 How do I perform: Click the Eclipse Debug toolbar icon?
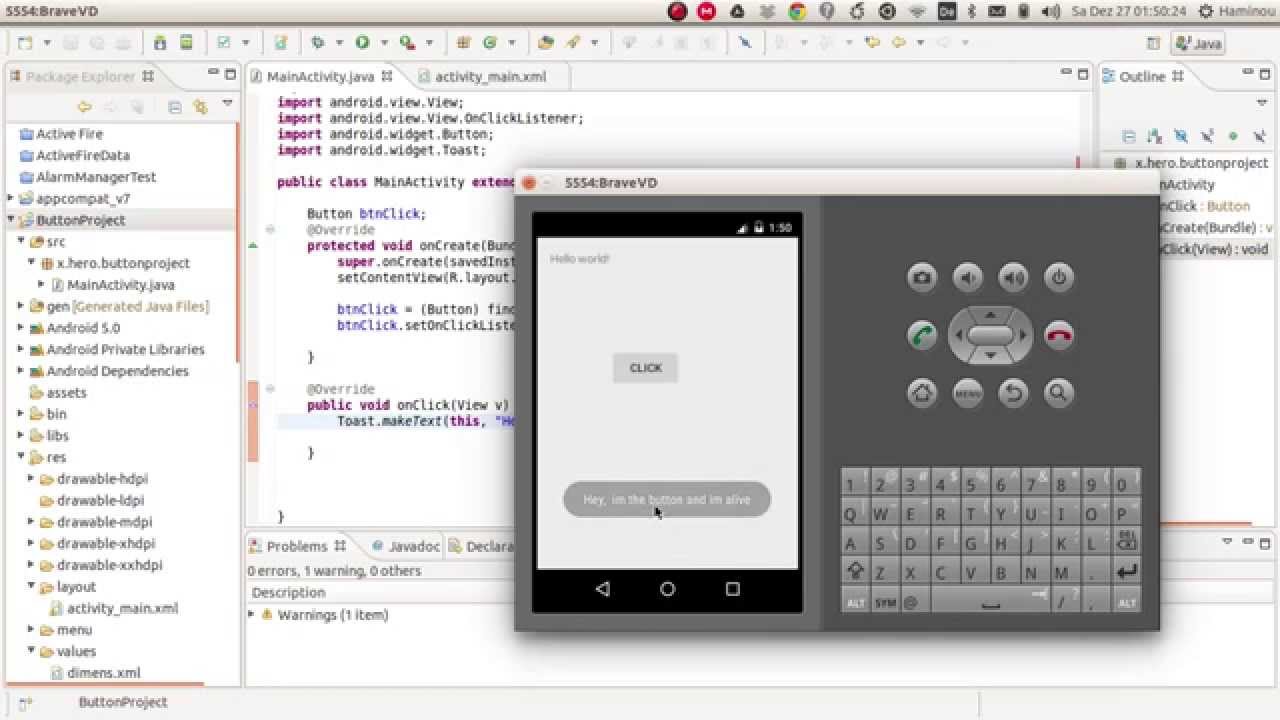click(x=318, y=43)
